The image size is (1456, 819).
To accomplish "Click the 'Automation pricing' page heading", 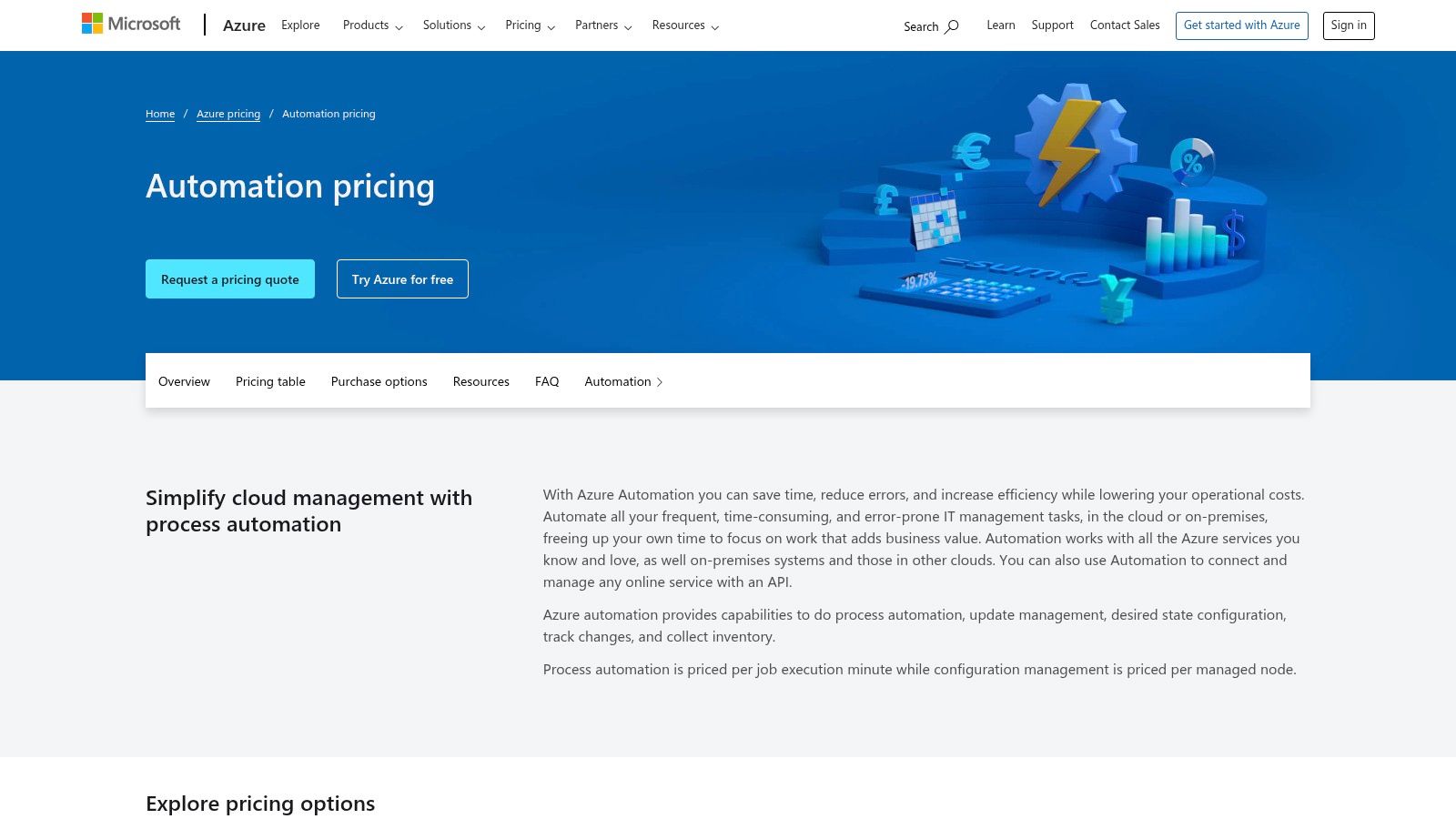I will [290, 187].
